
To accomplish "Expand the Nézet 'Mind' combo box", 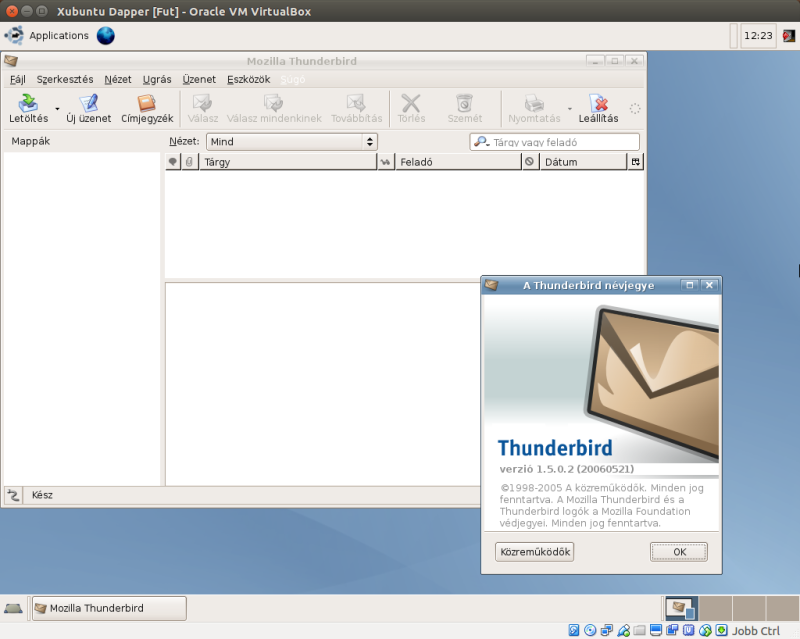I will (x=292, y=141).
